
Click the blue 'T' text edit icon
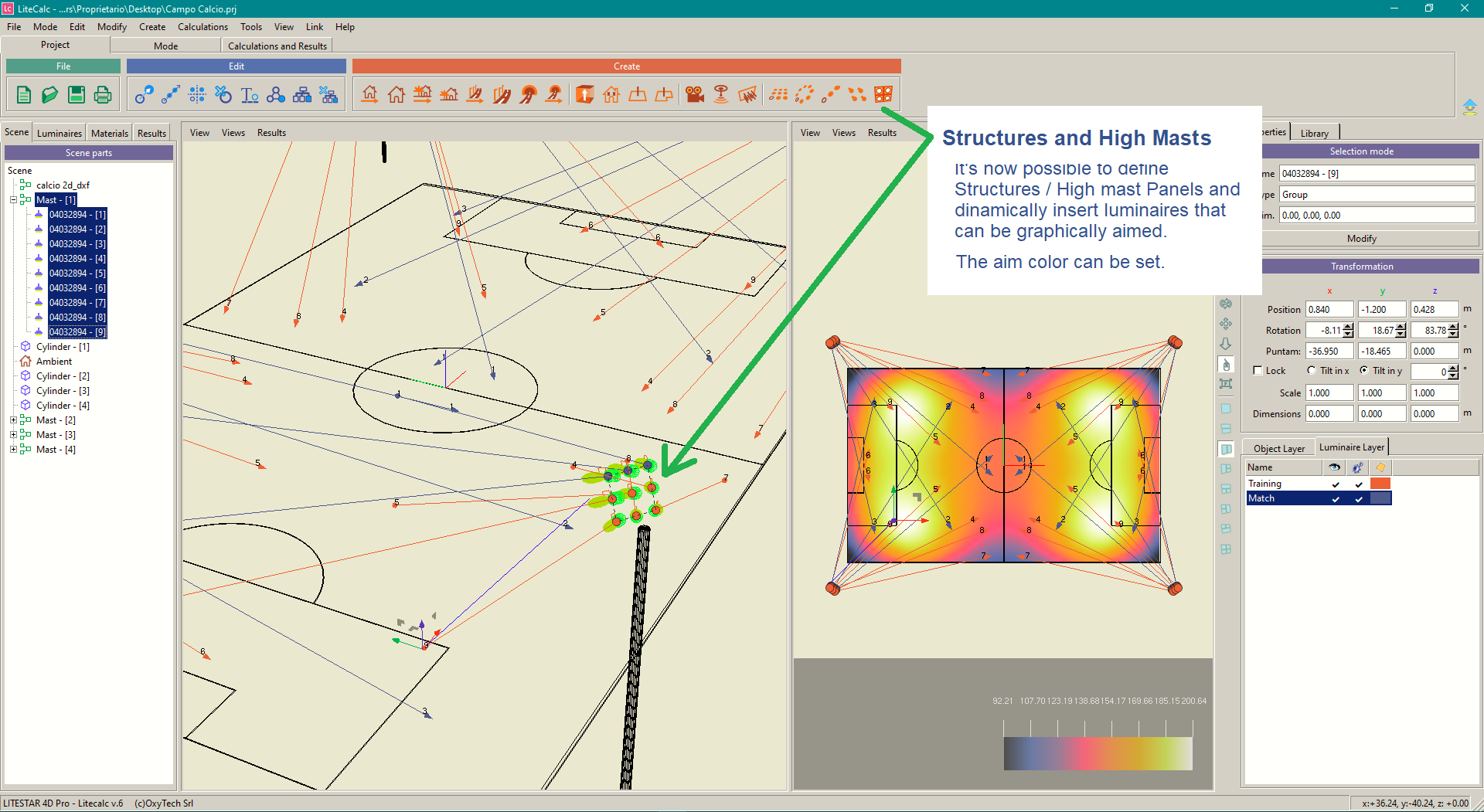click(x=250, y=95)
